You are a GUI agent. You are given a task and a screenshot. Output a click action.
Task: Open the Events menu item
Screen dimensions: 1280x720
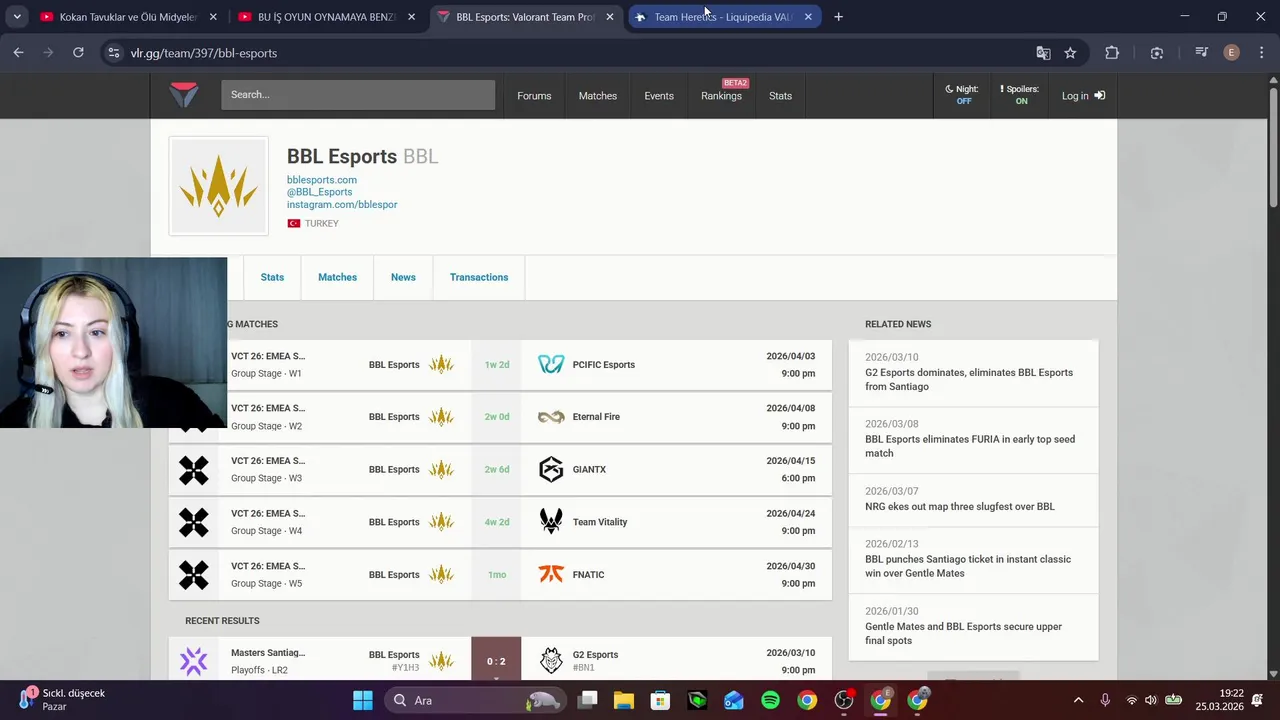click(659, 96)
